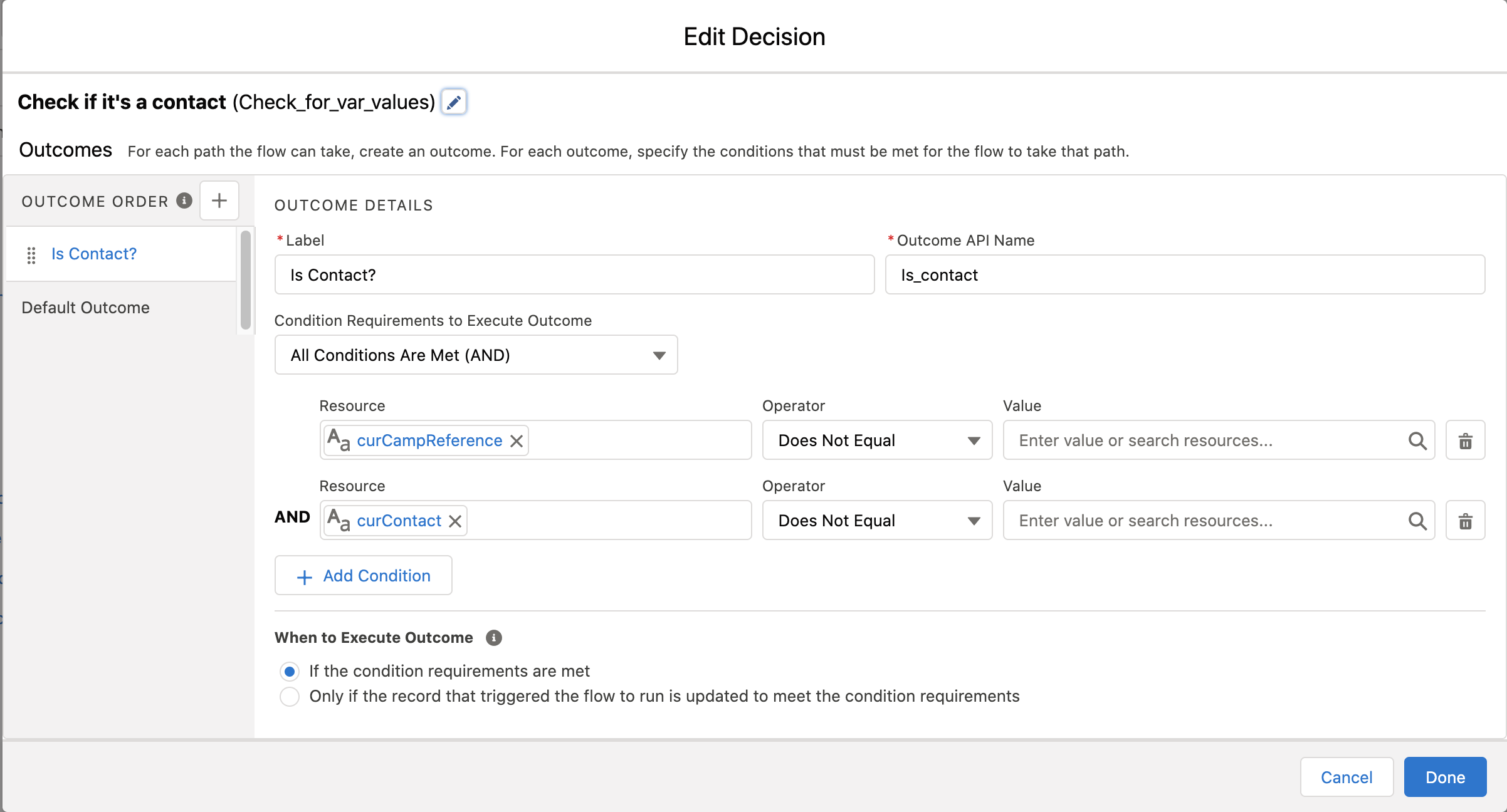Remove the curContact resource pill
1507x812 pixels.
(455, 521)
